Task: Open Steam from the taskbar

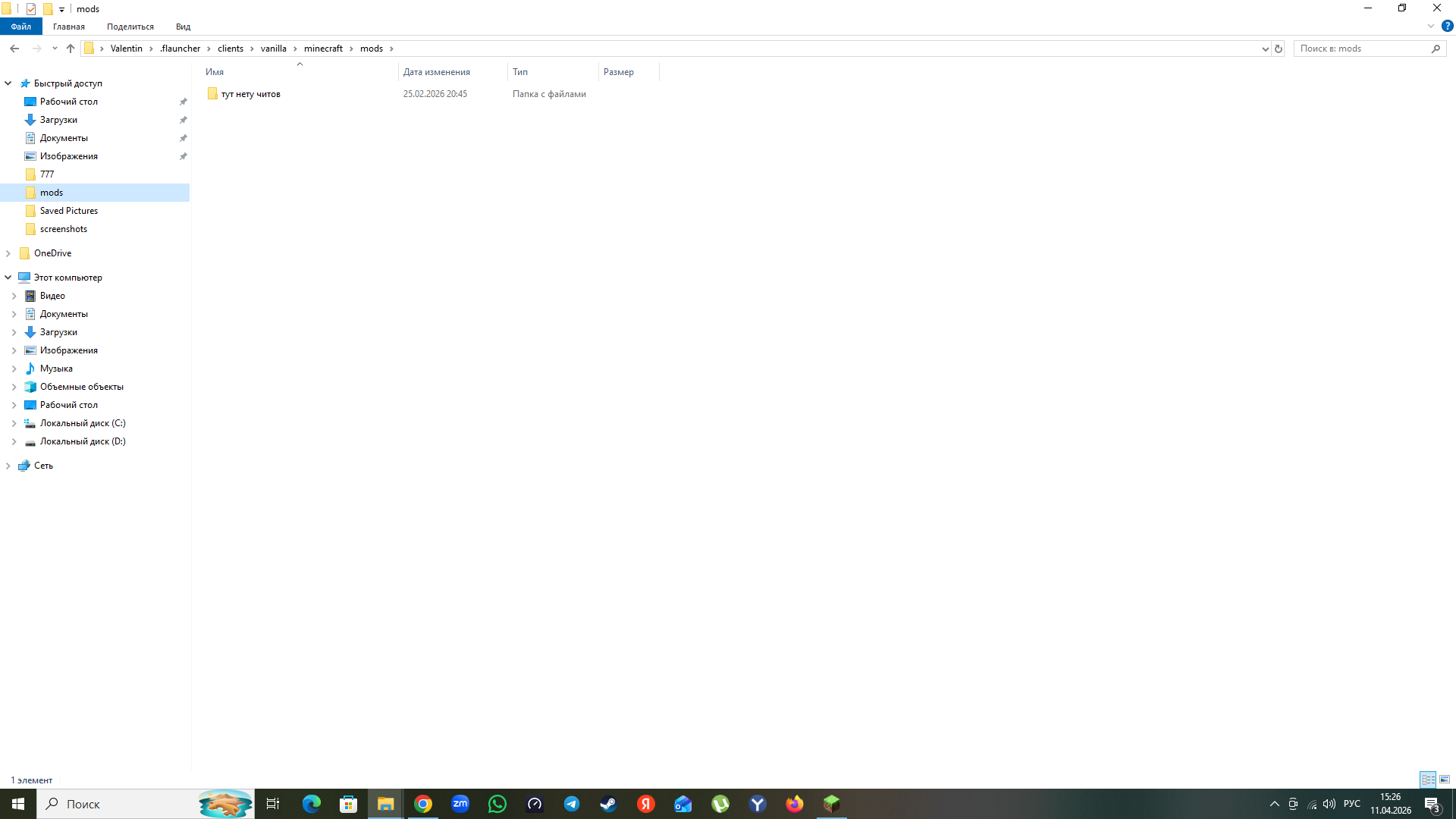Action: click(608, 804)
